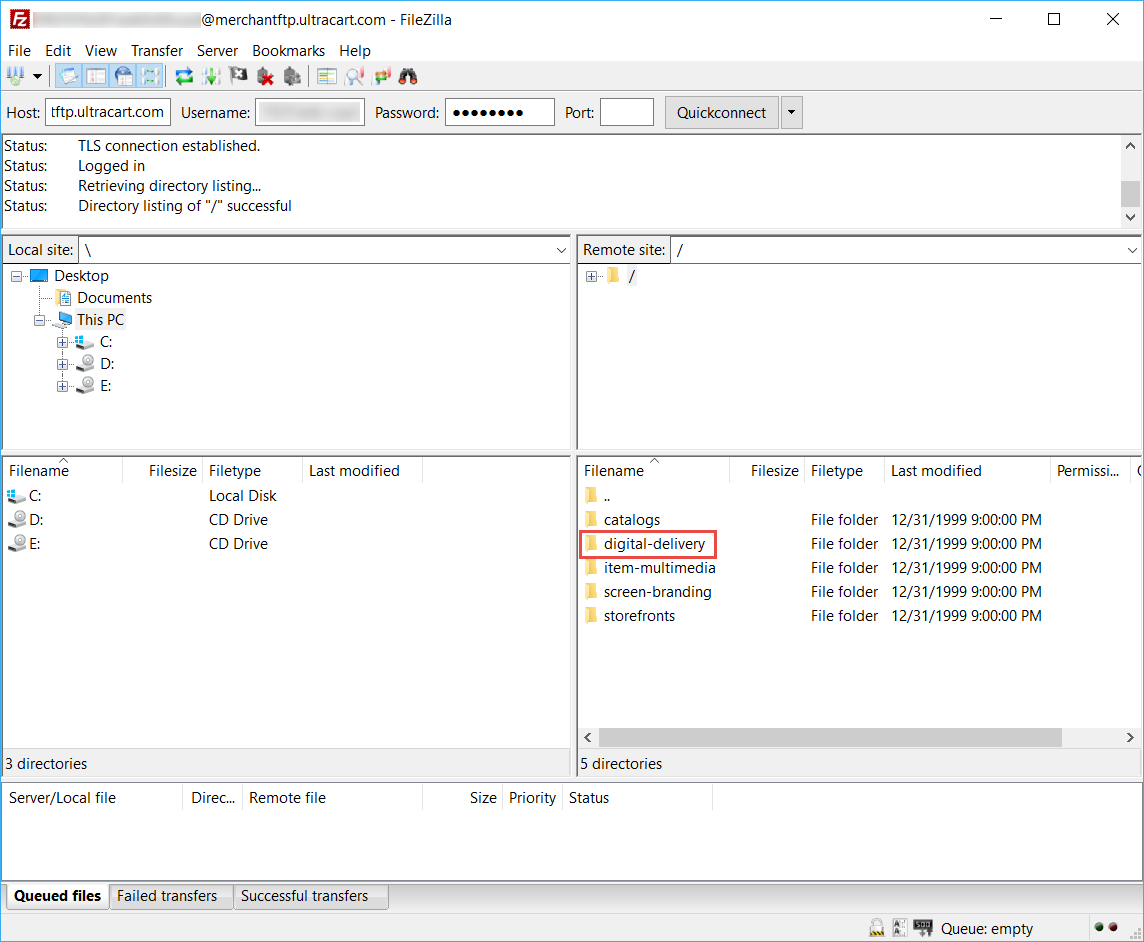
Task: Open the Site Manager
Action: pyautogui.click(x=15, y=76)
